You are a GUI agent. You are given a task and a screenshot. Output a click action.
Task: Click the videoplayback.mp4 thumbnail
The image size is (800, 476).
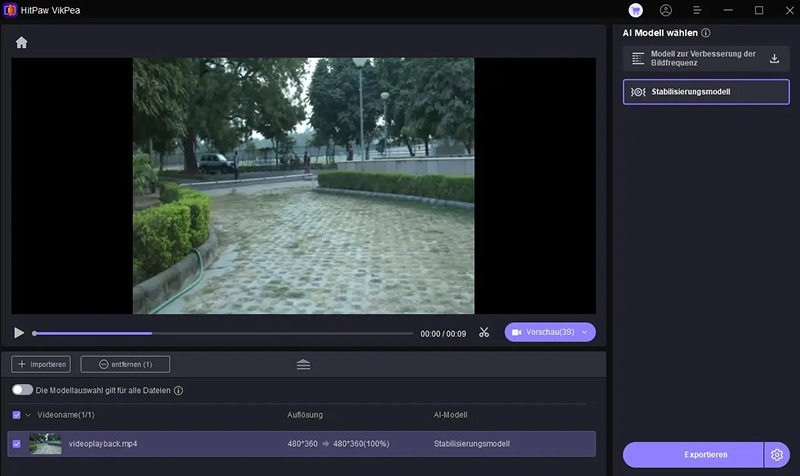[x=45, y=444]
